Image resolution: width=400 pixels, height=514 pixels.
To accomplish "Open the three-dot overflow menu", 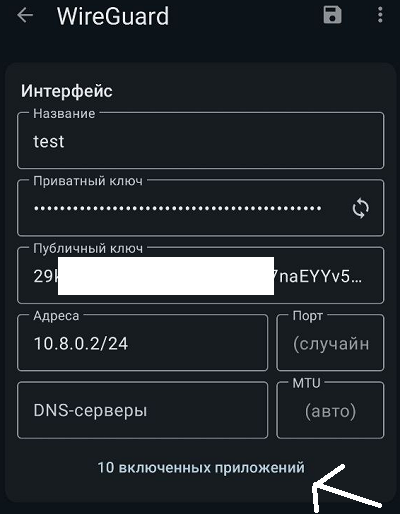I will click(380, 15).
